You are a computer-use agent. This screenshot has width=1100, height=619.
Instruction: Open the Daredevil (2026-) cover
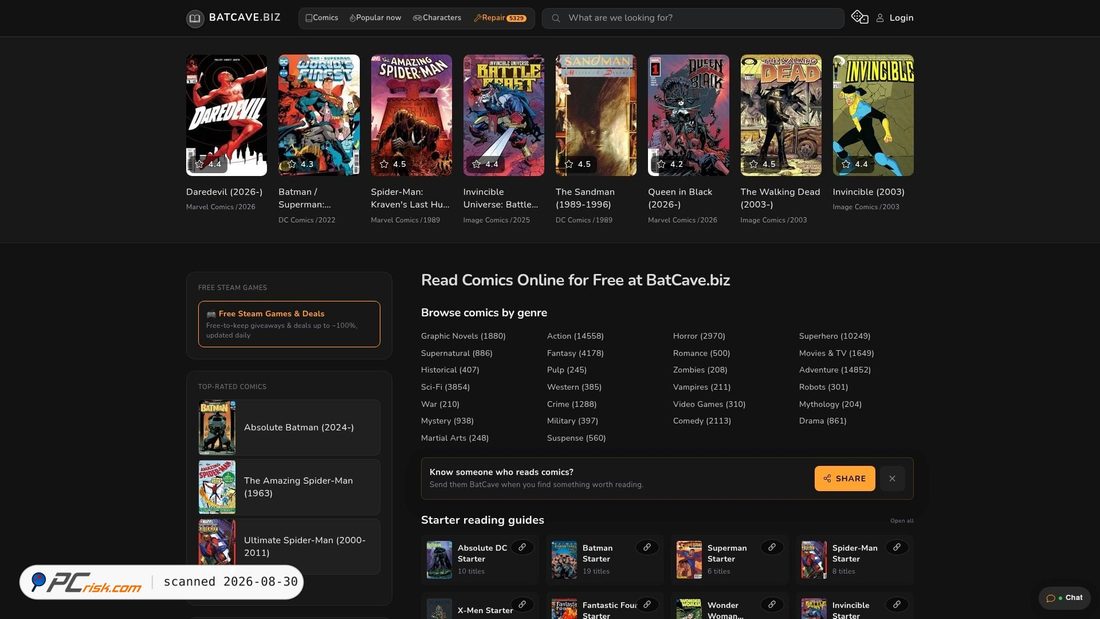(x=227, y=115)
